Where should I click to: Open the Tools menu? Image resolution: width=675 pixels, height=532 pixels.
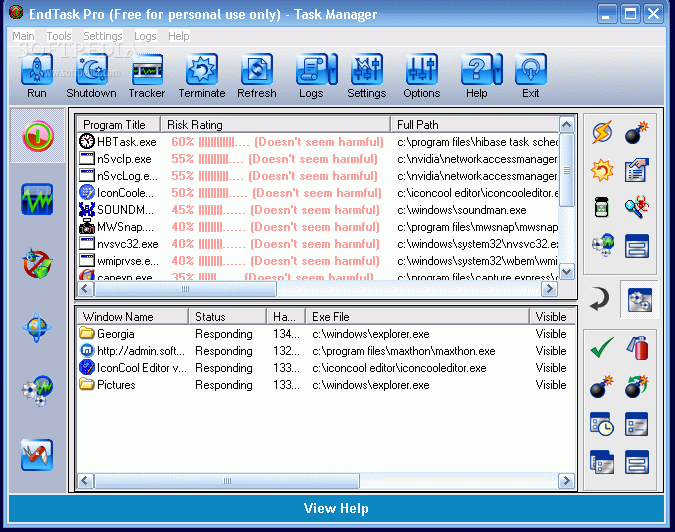(59, 36)
